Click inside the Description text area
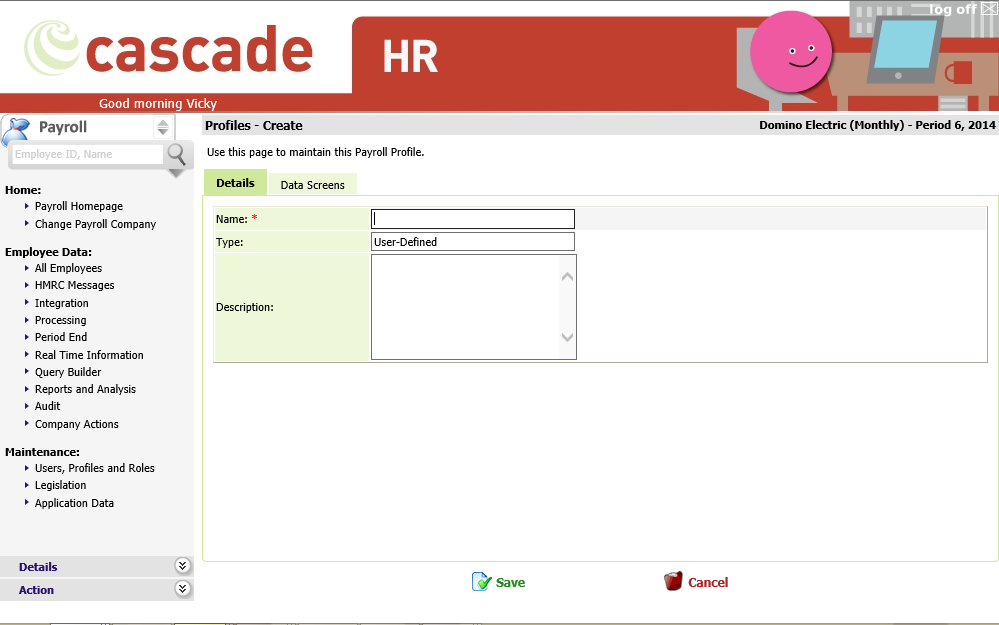The image size is (999, 625). tap(465, 307)
